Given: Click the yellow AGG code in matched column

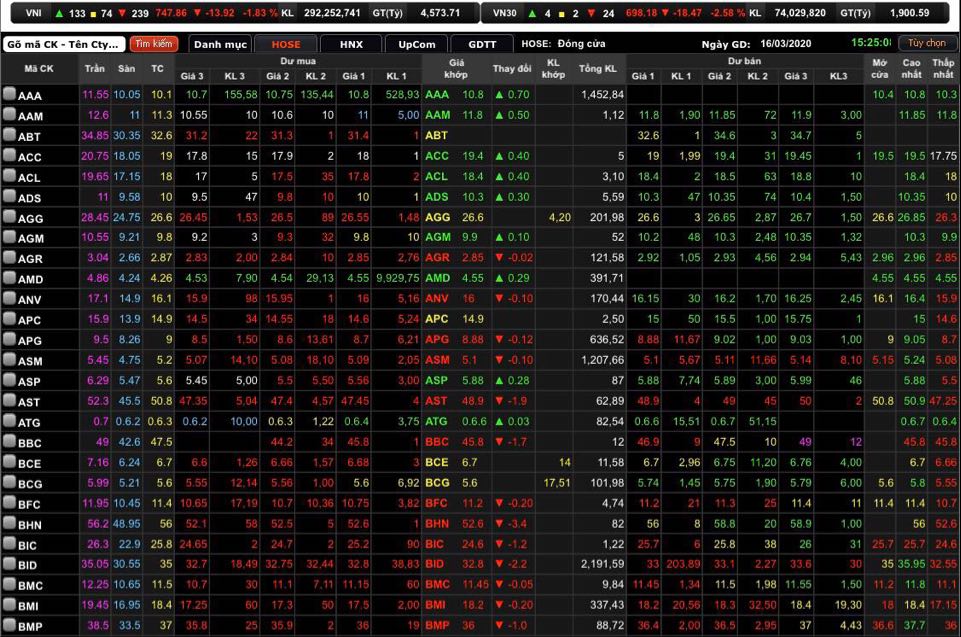Looking at the screenshot, I should coord(438,217).
